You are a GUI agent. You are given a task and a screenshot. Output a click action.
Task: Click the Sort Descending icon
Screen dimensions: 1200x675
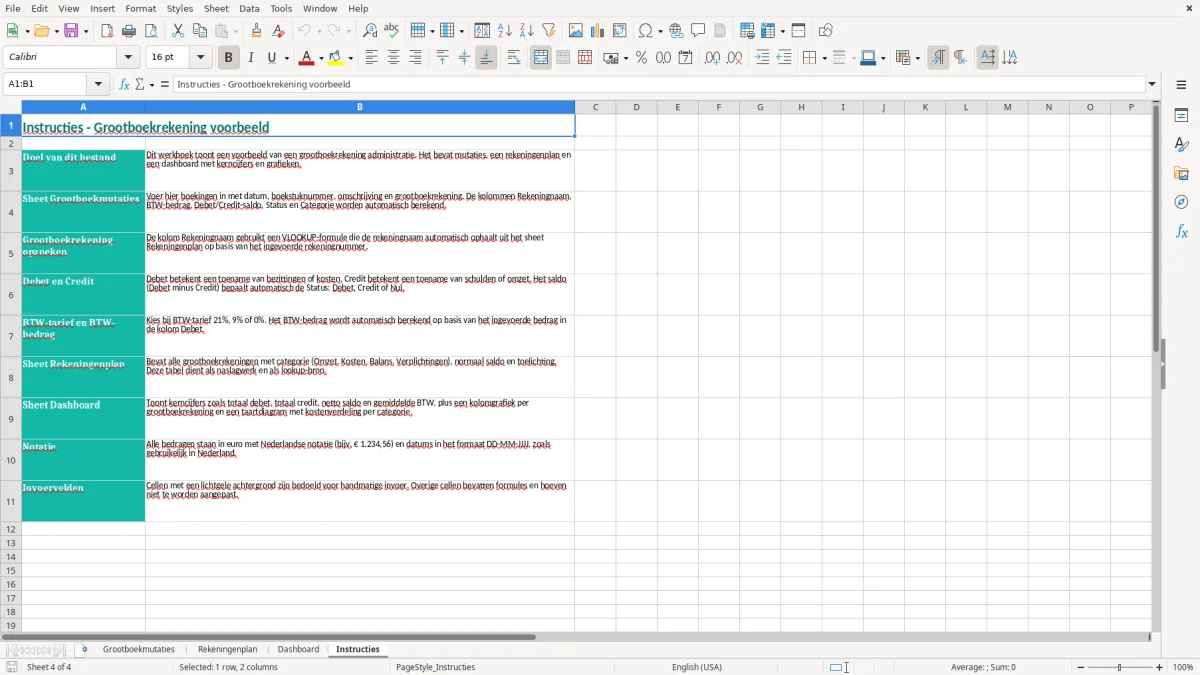[x=527, y=31]
